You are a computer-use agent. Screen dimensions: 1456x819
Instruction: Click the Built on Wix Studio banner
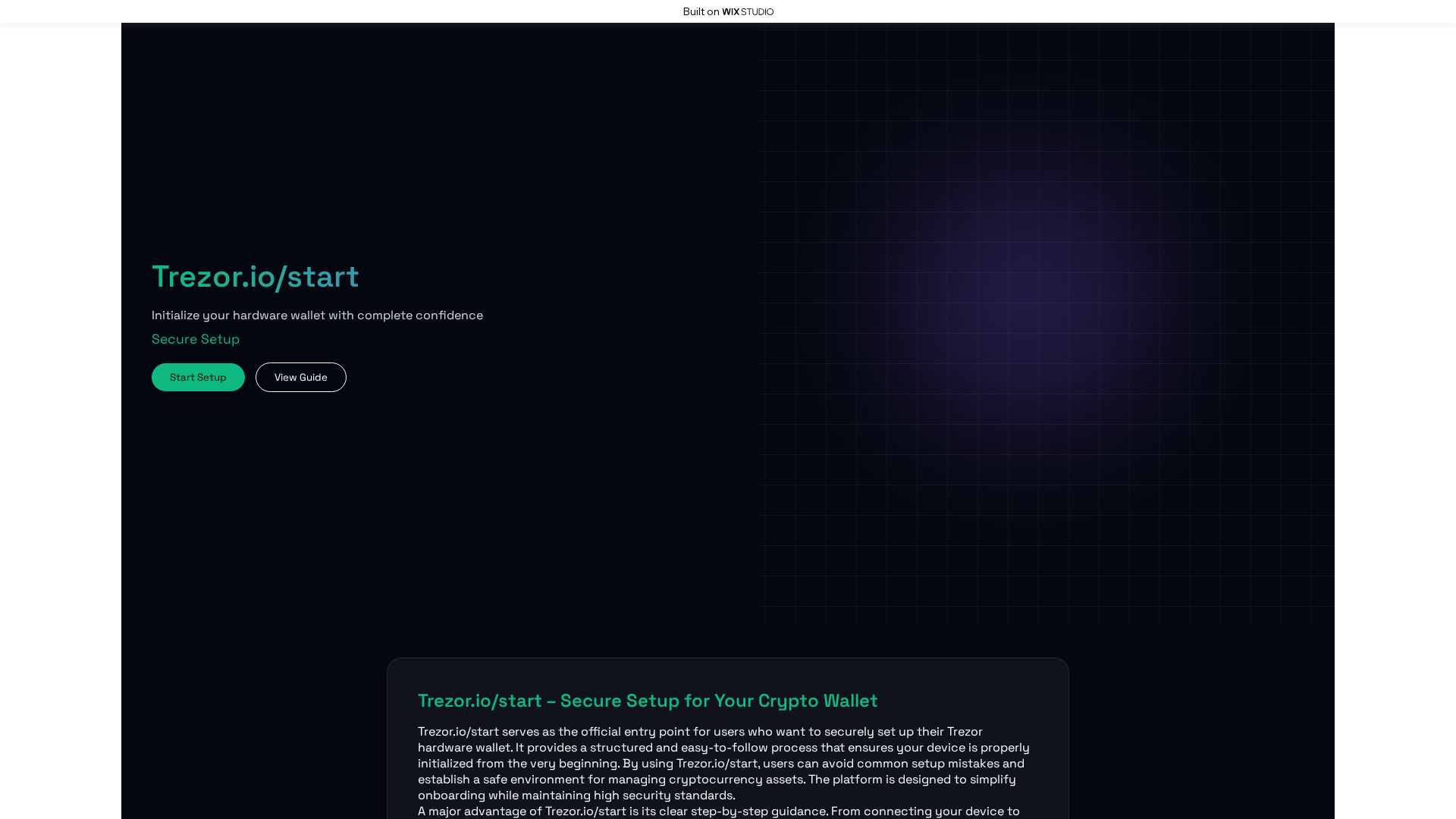(728, 11)
